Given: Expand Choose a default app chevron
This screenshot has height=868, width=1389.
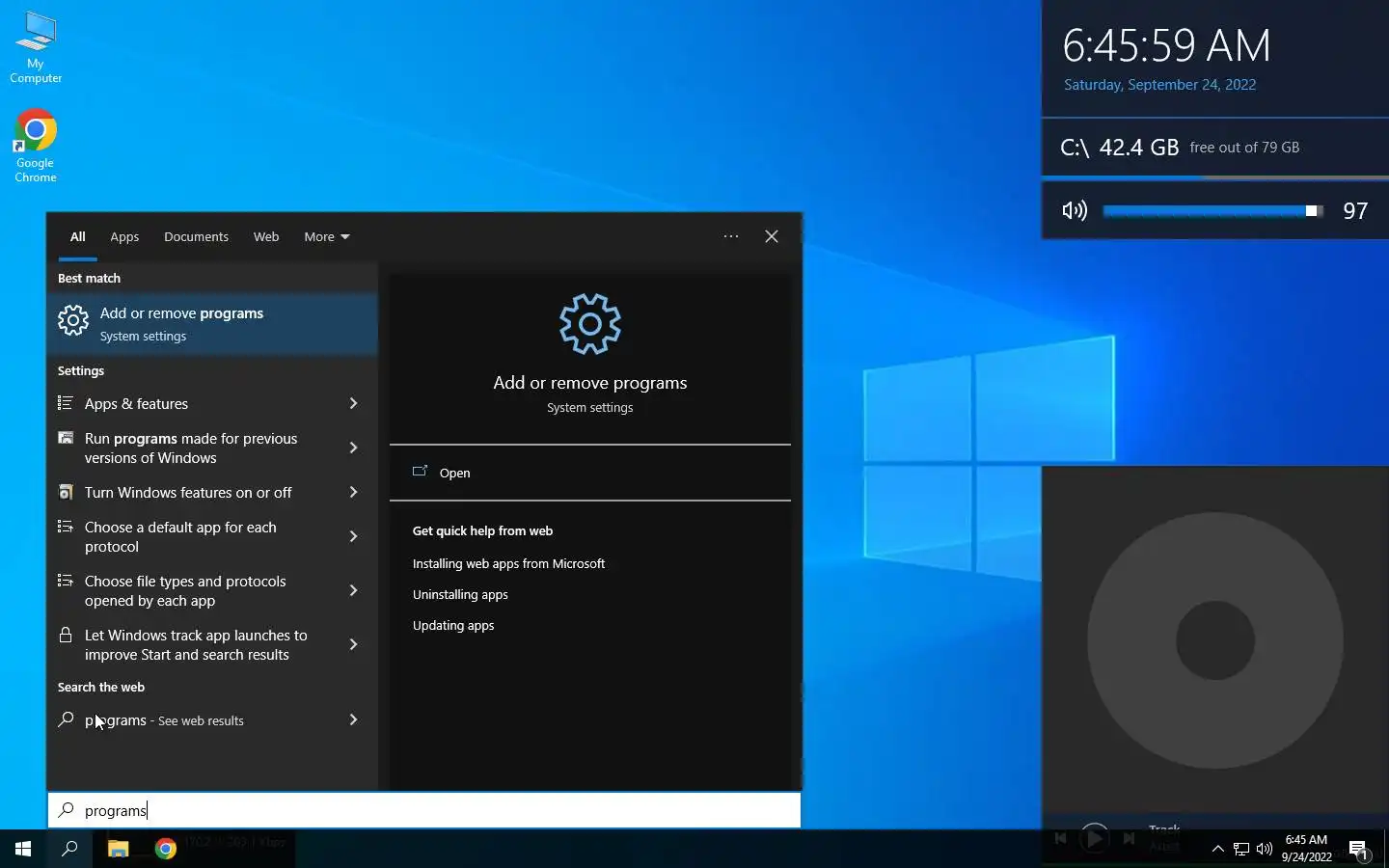Looking at the screenshot, I should tap(353, 536).
